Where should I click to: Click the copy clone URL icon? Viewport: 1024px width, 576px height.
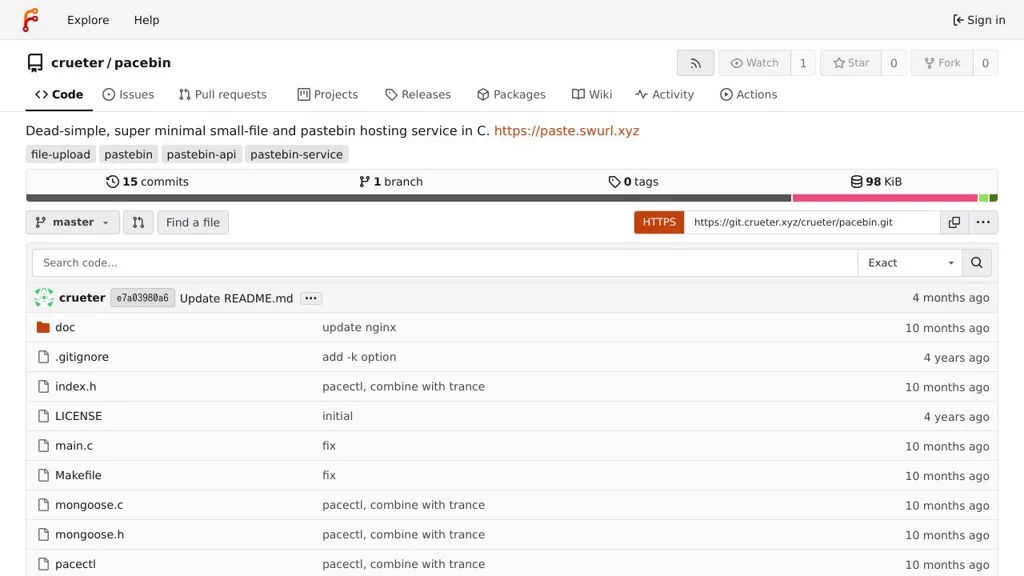[x=954, y=222]
